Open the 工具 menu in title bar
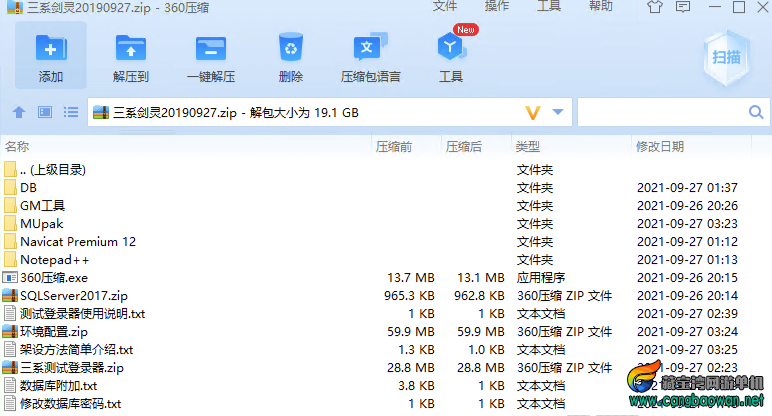Viewport: 772px width, 416px height. tap(549, 6)
